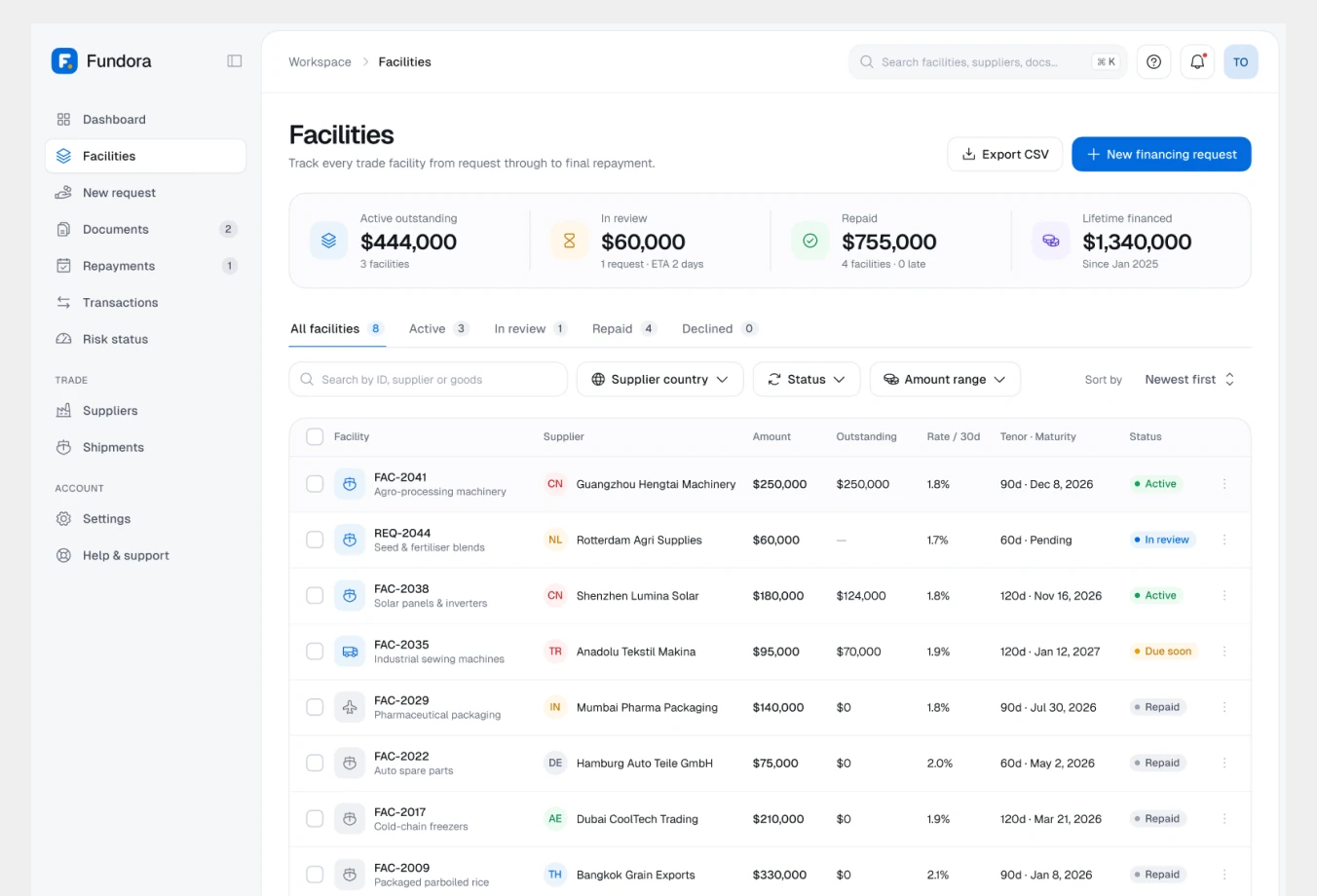Switch to the Active tab
Screen dimensions: 1317x896
pyautogui.click(x=438, y=329)
